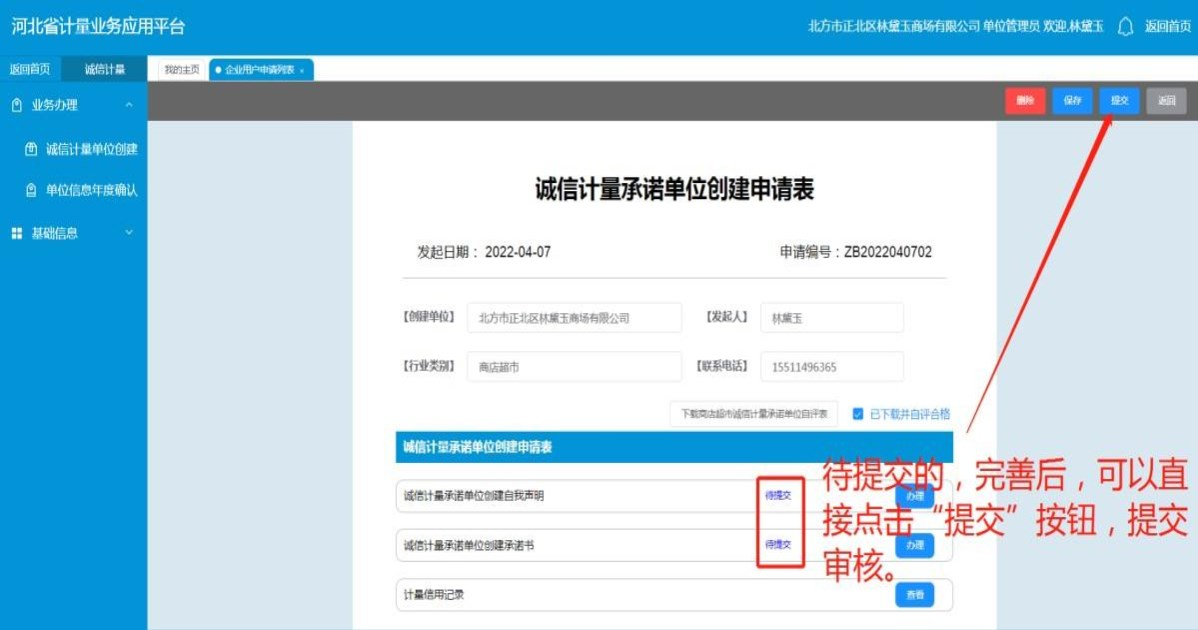Click the 单位信息年度确认 sidebar icon
Screen dimensions: 1198x630
click(x=31, y=190)
